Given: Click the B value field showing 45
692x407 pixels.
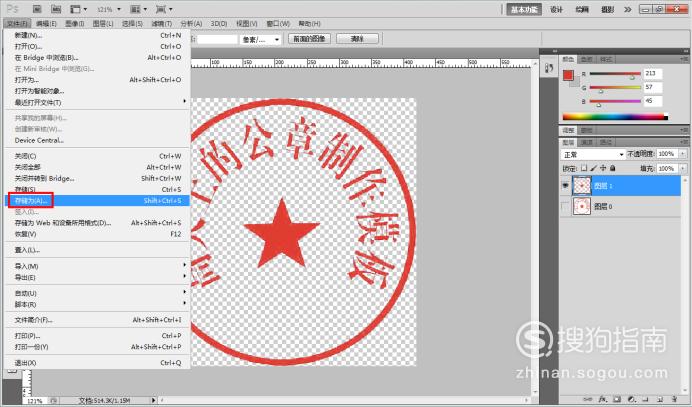Looking at the screenshot, I should click(x=653, y=101).
